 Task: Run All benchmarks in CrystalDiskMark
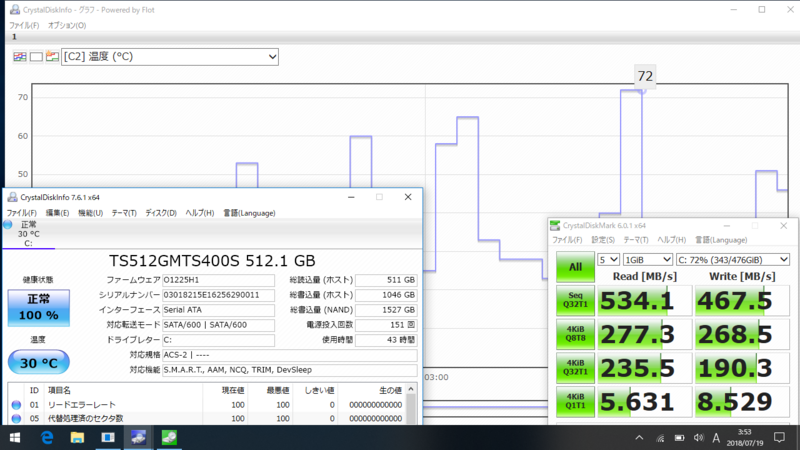pyautogui.click(x=575, y=267)
